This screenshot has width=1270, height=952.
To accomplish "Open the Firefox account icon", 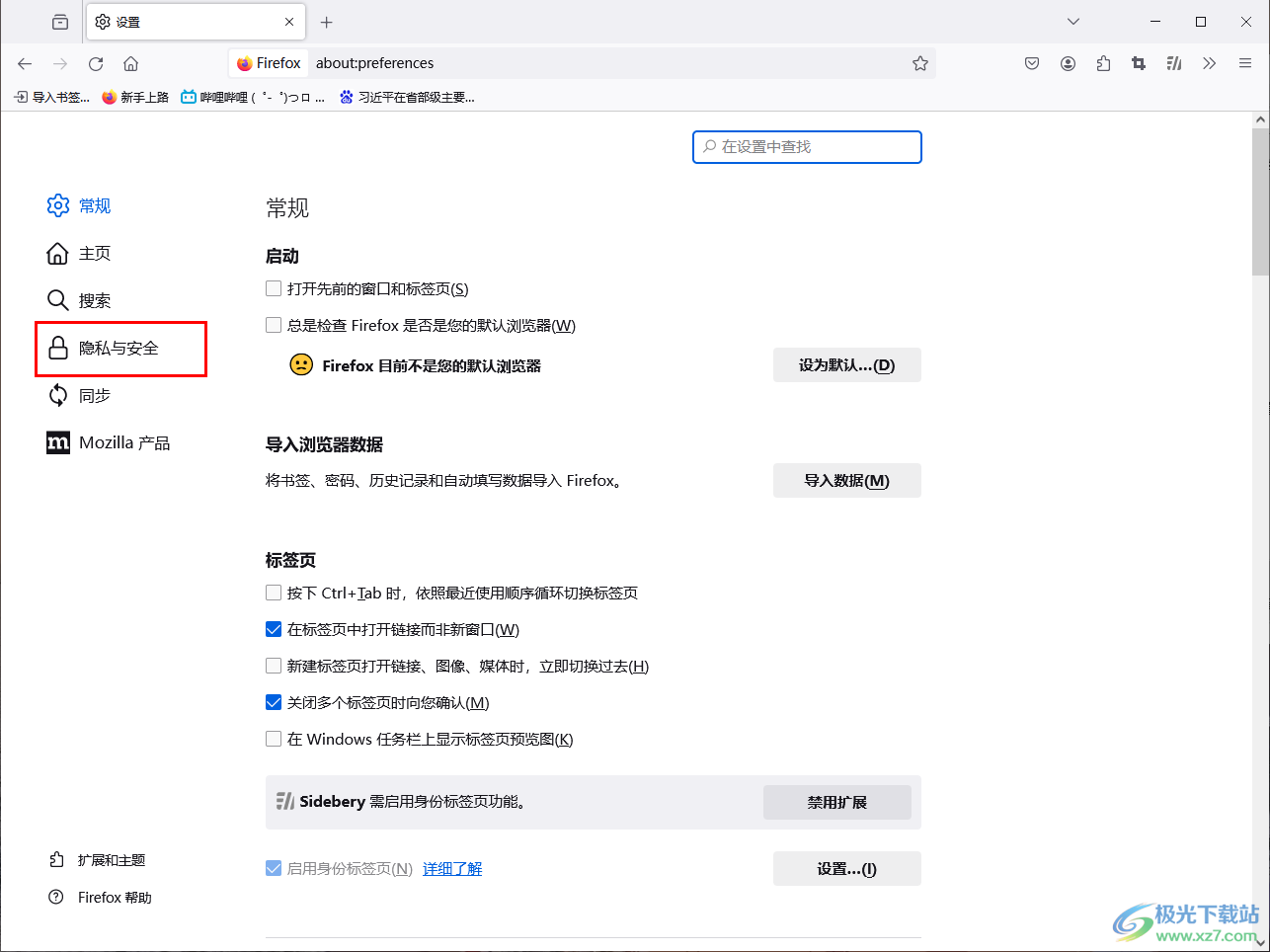I will pos(1068,63).
